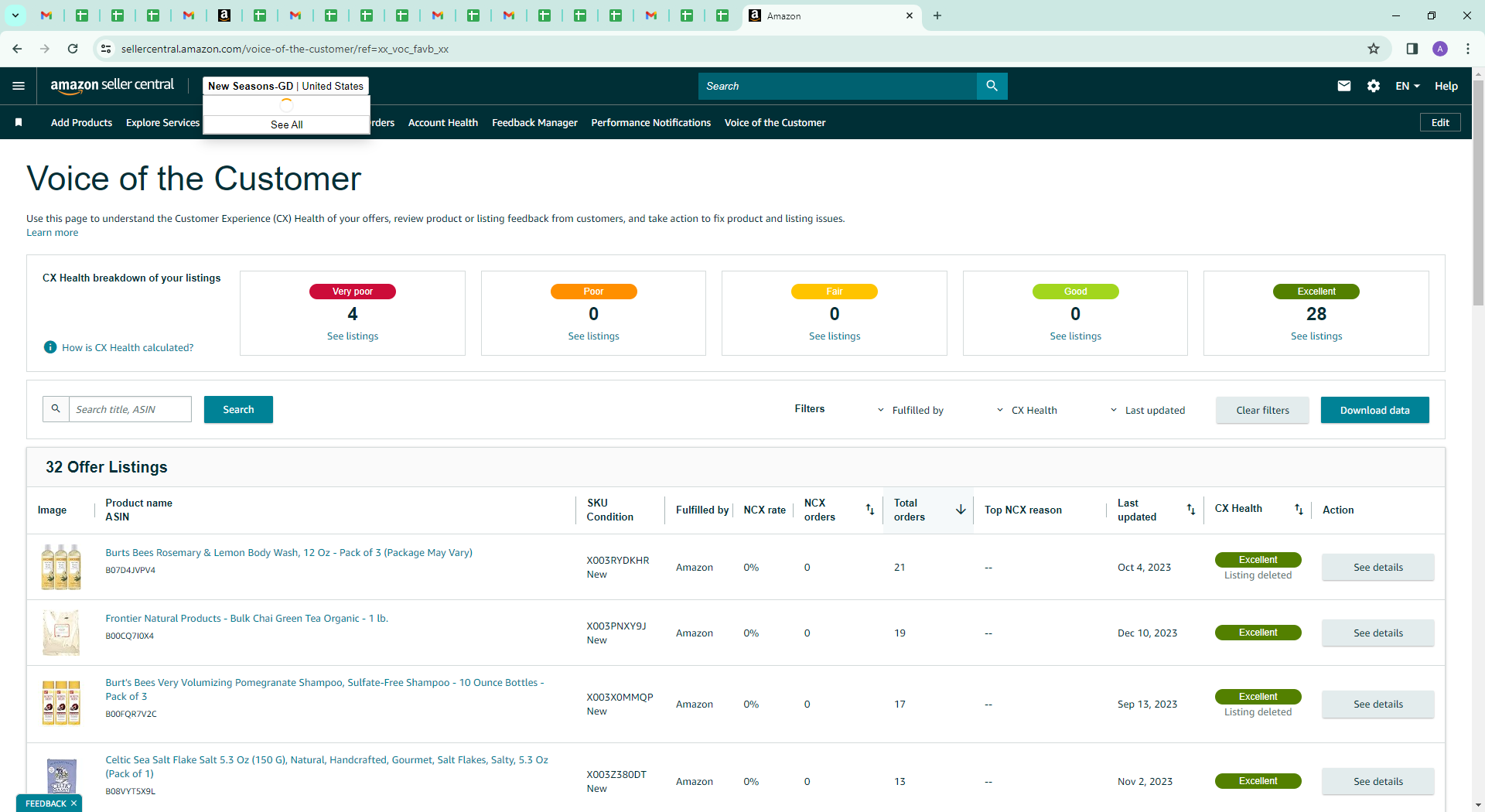Click the magnifier button beside the top Search bar
Image resolution: width=1485 pixels, height=812 pixels.
pos(992,86)
